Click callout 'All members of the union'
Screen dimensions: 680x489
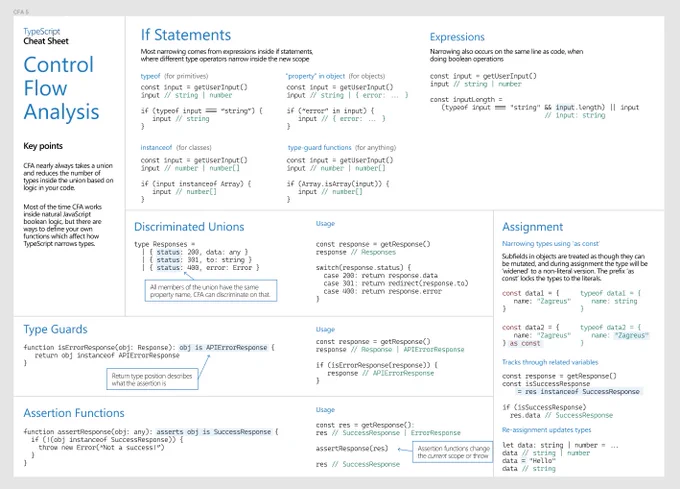(x=211, y=291)
